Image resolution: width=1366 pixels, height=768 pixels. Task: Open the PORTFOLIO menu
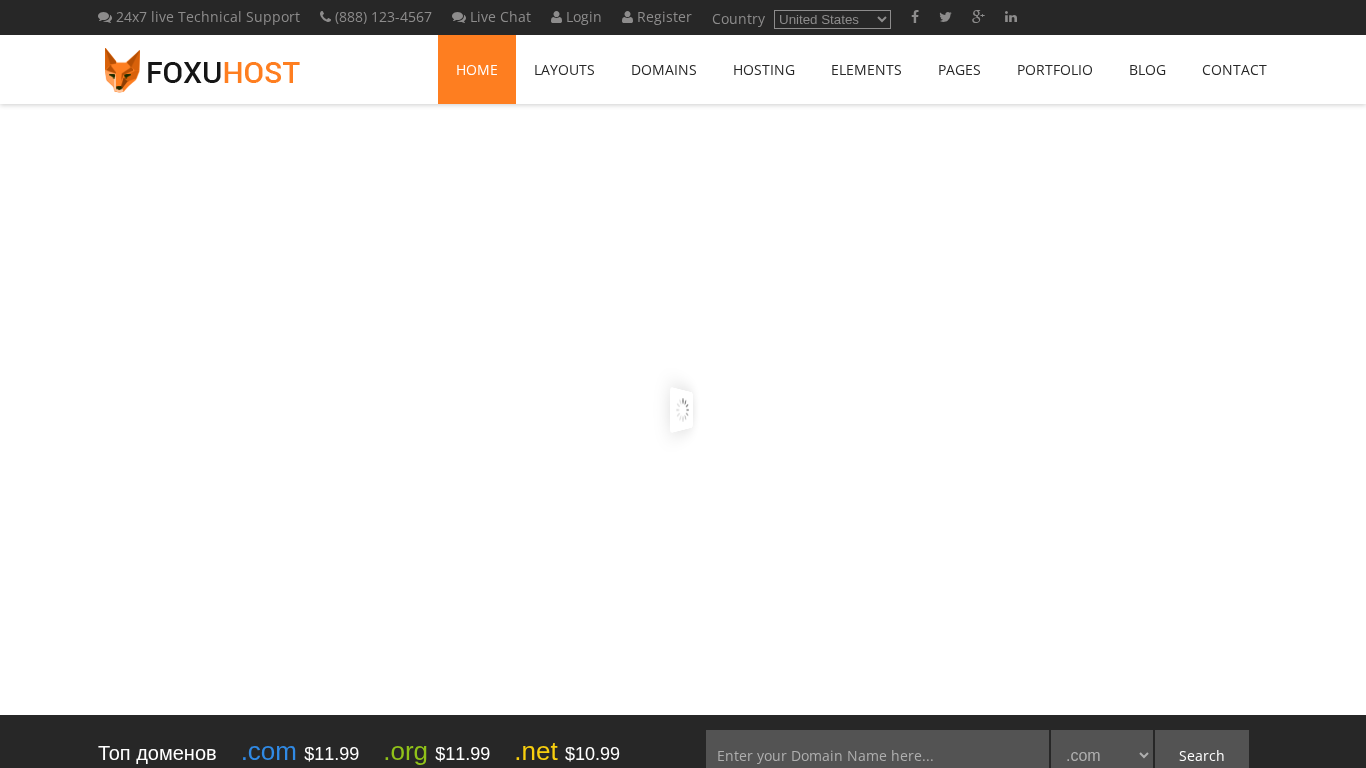(1055, 70)
